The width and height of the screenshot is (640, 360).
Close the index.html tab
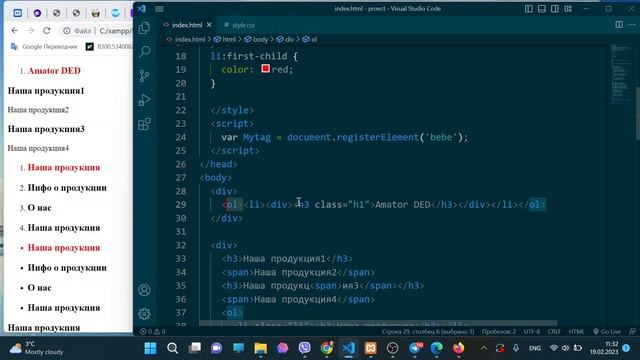[x=209, y=25]
